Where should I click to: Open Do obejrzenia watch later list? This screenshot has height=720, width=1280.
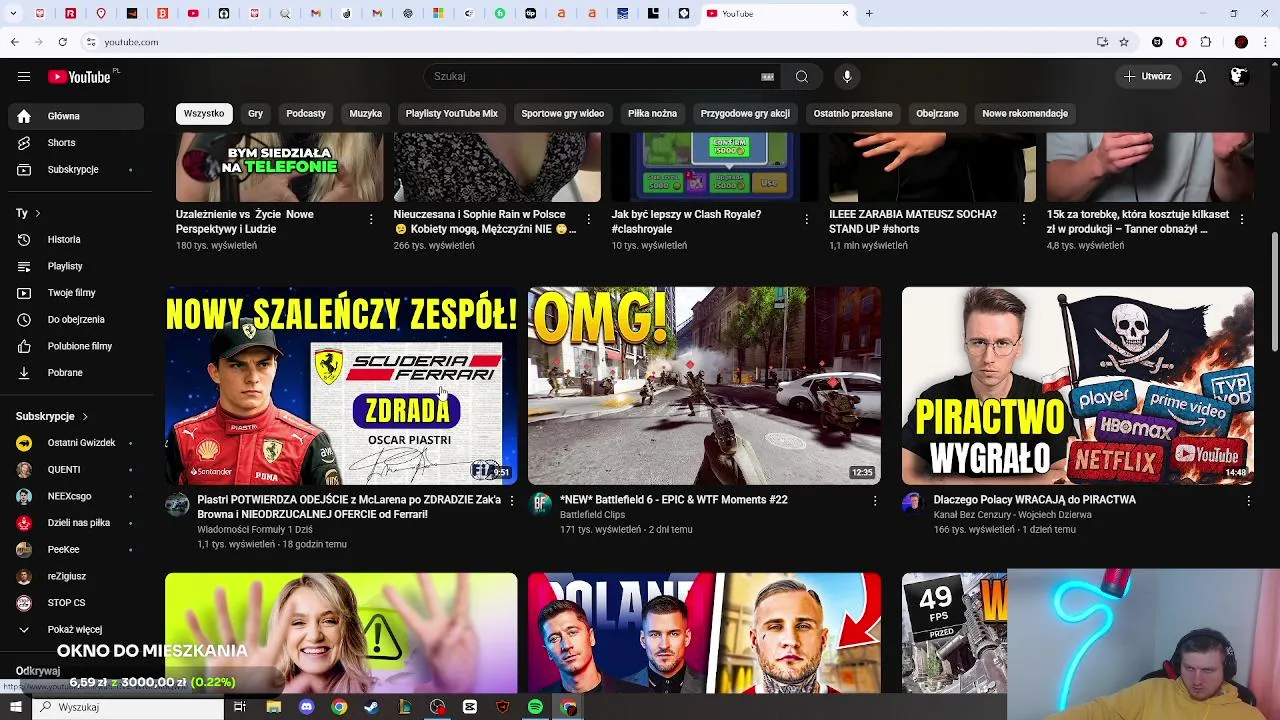[76, 319]
